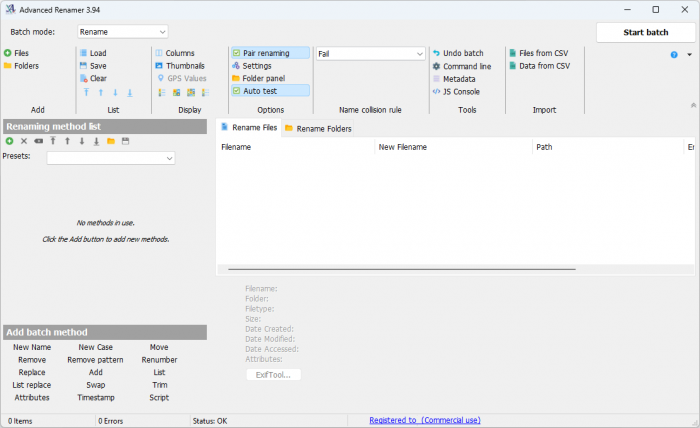Disable the Auto test option
The height and width of the screenshot is (428, 700).
coord(236,91)
